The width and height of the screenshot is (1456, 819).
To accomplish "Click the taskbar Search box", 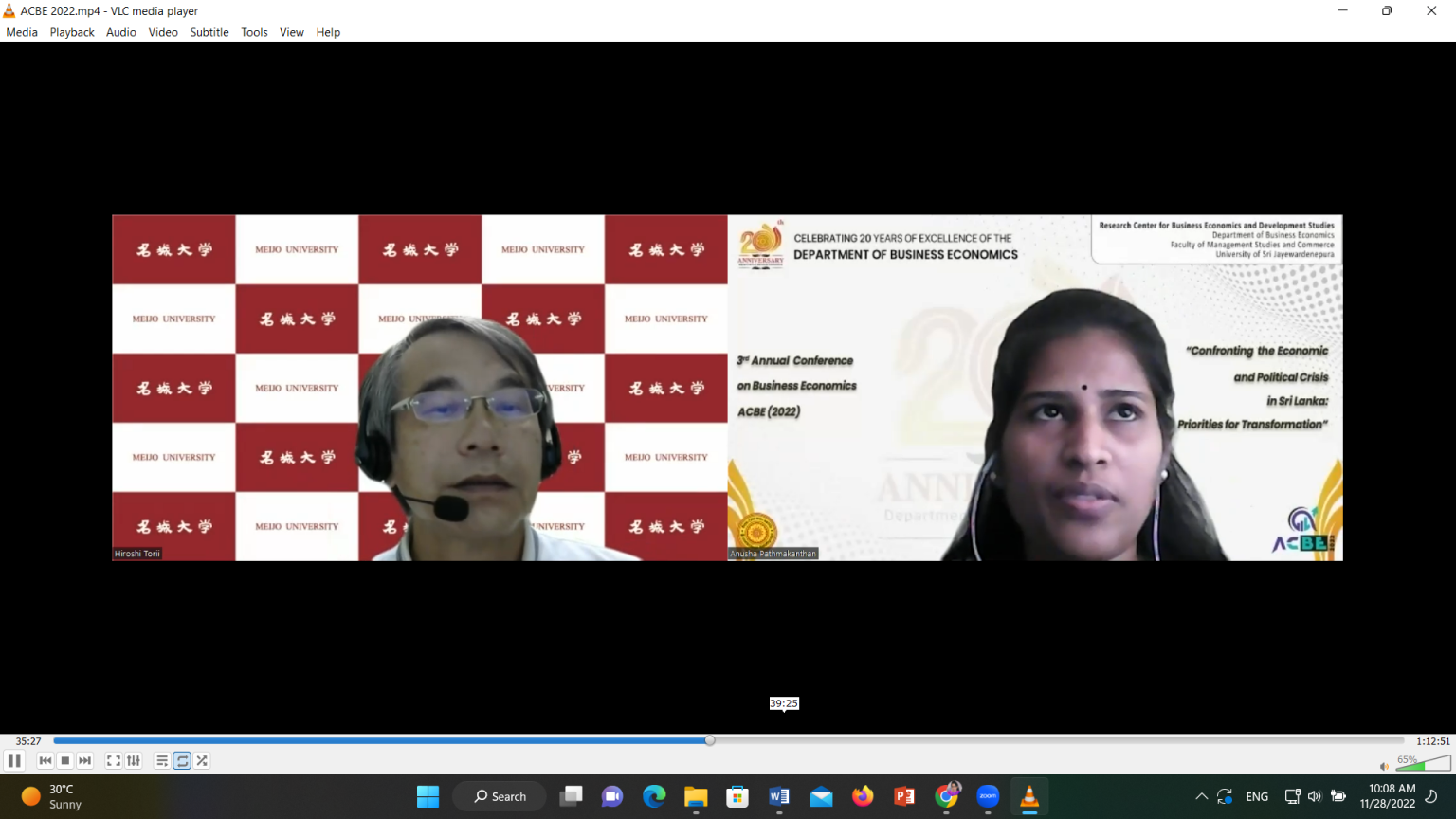I will (x=500, y=796).
